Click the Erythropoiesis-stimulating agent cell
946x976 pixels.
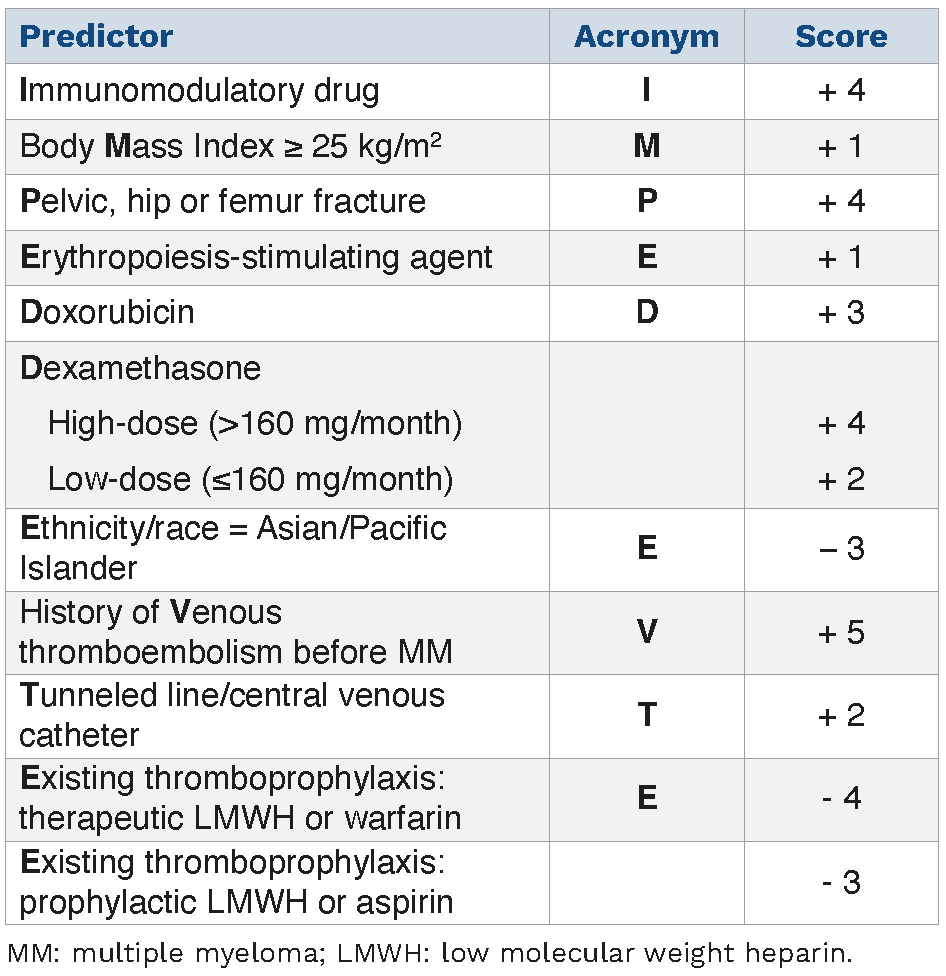[x=256, y=257]
